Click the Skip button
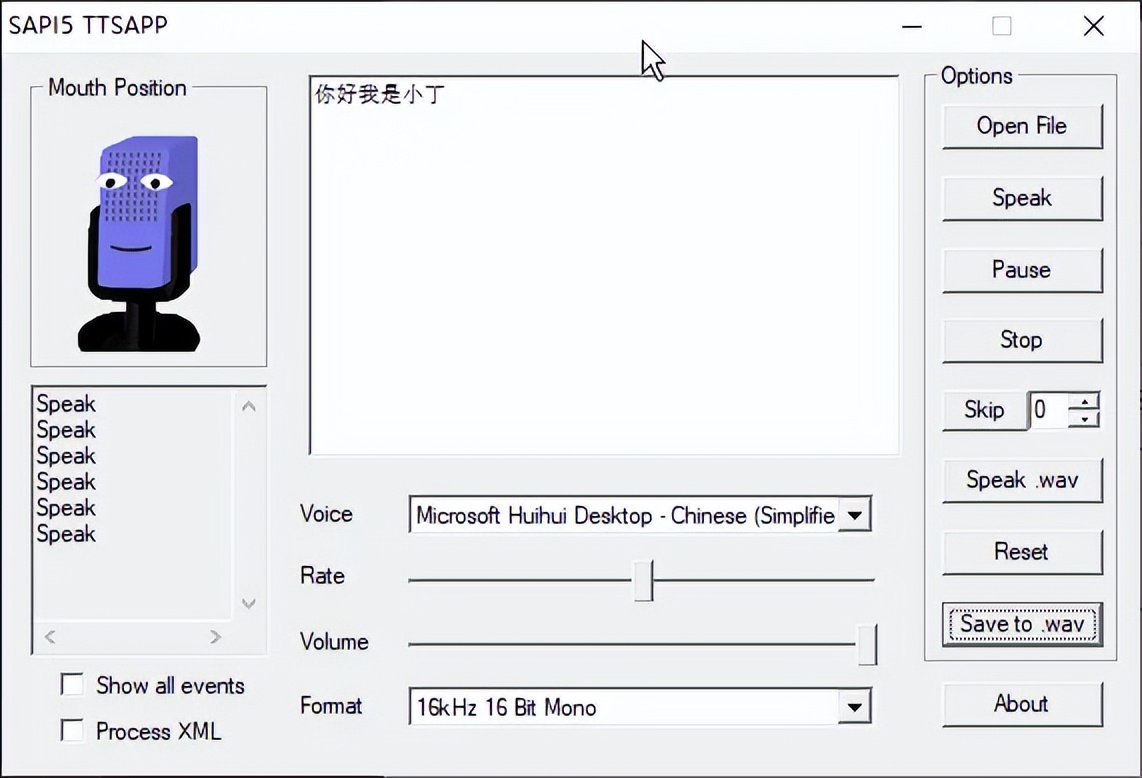This screenshot has width=1142, height=778. (x=984, y=410)
